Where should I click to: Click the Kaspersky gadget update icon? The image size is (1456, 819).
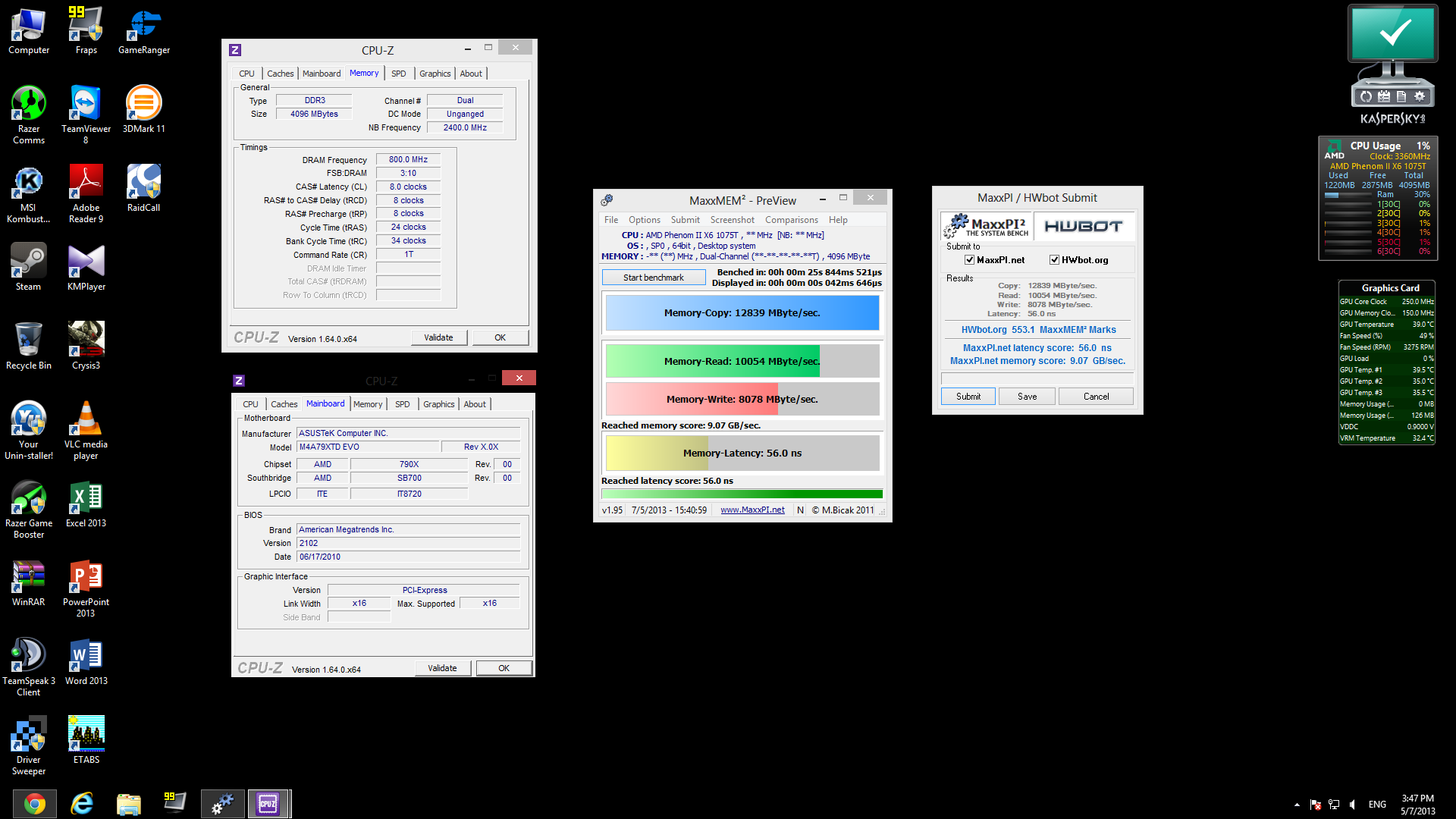1366,96
